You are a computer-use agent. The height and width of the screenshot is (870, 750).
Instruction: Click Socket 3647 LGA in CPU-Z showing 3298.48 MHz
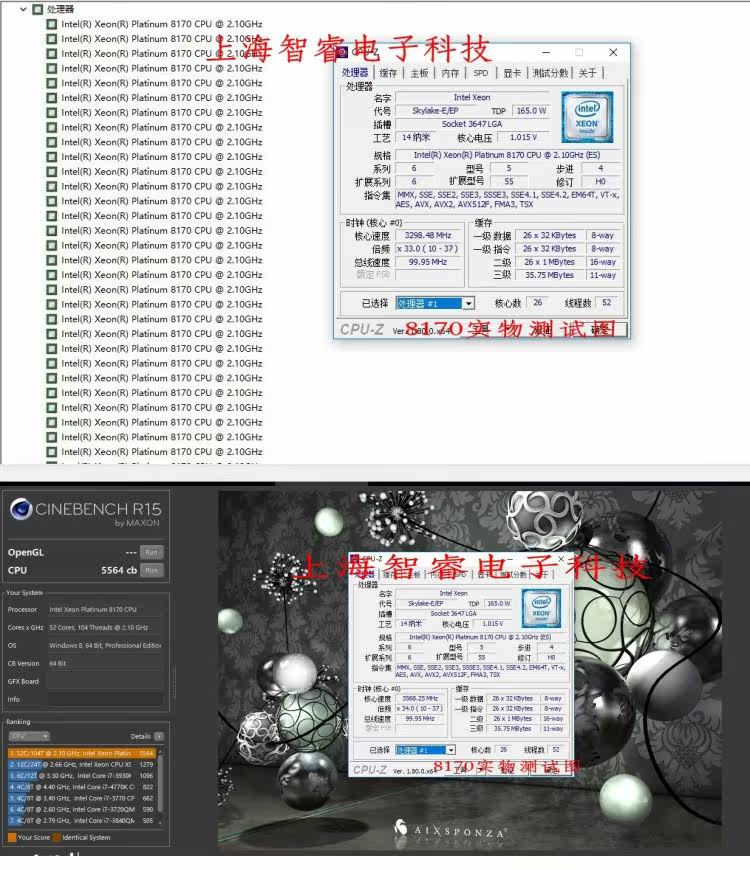point(472,124)
